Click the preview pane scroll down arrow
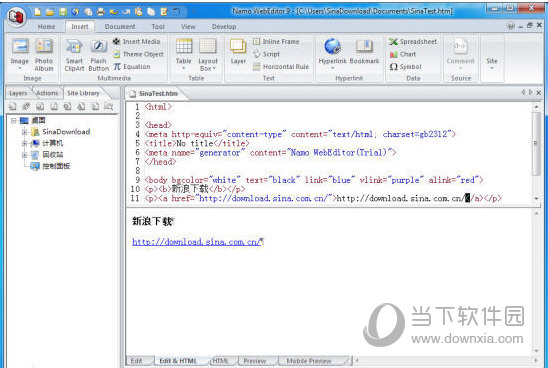548x368 pixels. [536, 351]
